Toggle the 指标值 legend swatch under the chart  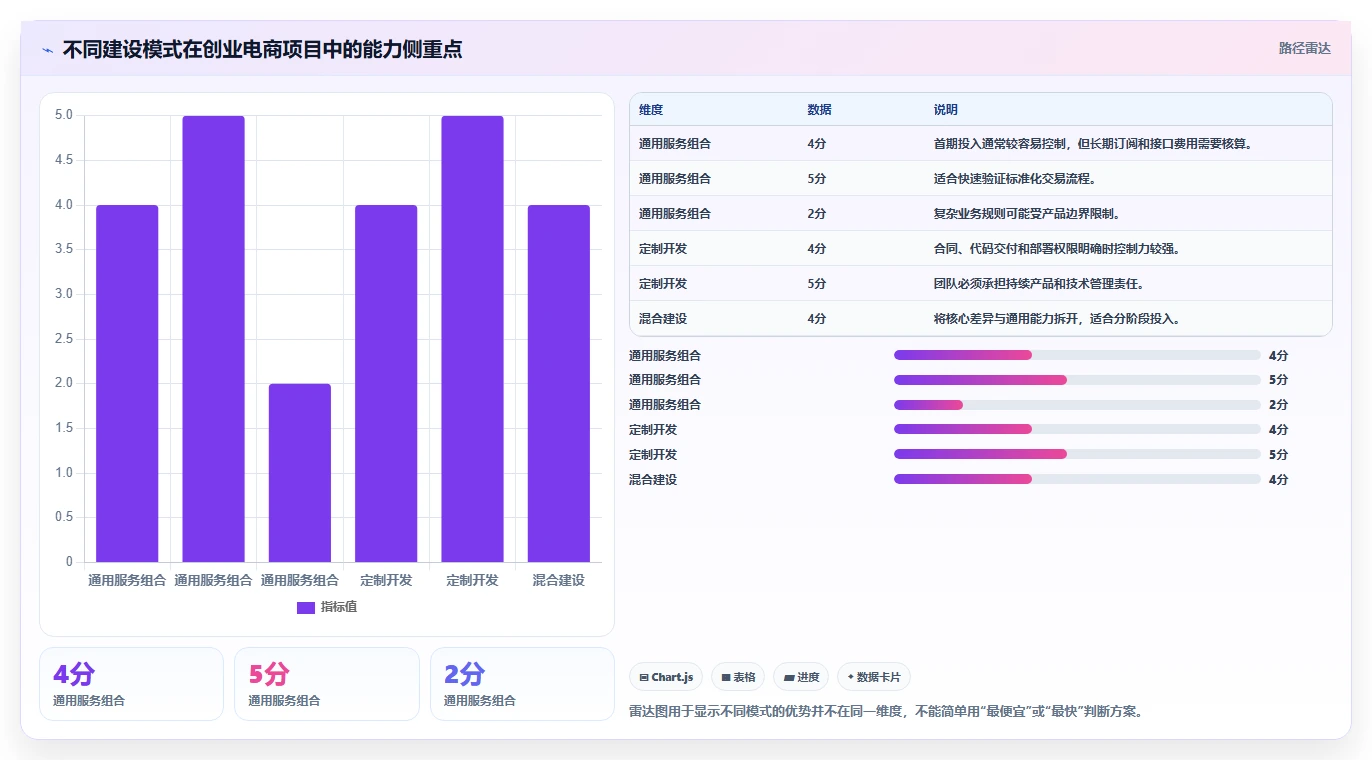306,607
